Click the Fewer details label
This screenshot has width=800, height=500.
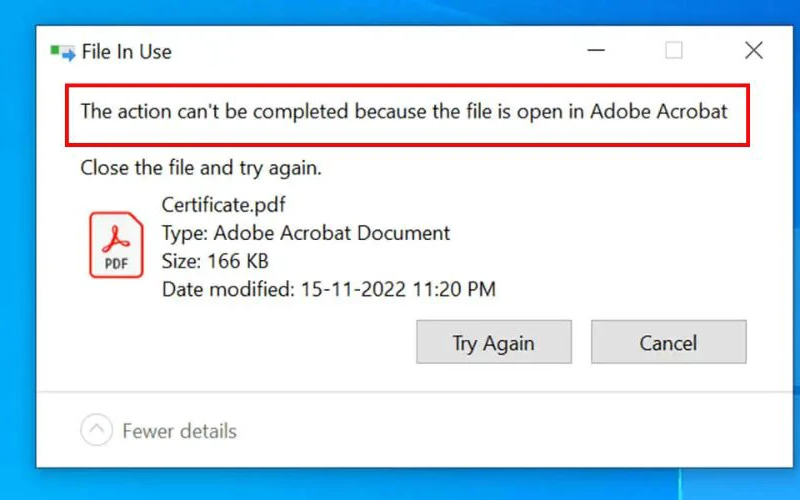tap(179, 431)
